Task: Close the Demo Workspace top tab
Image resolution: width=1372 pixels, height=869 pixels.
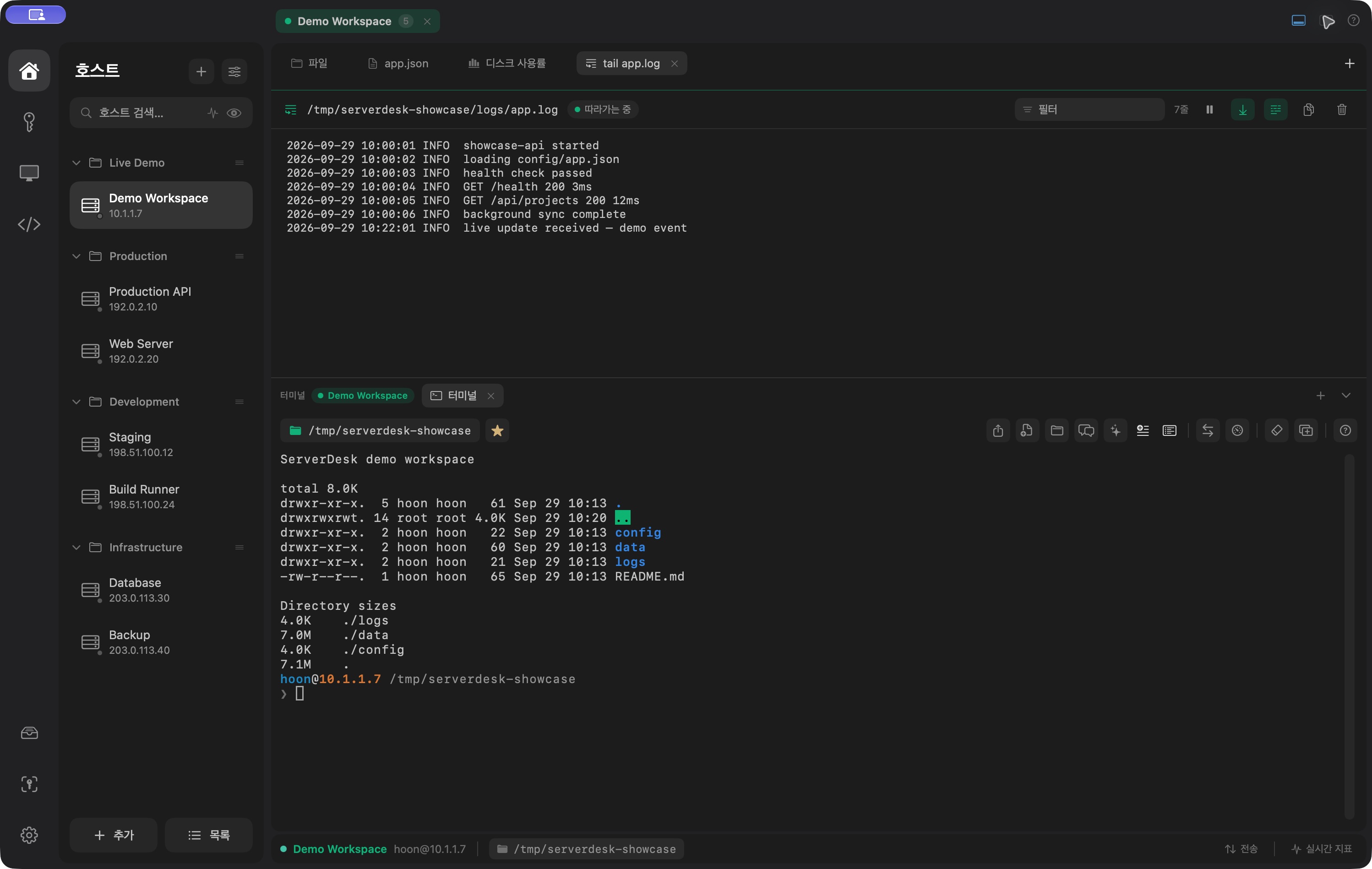Action: (x=427, y=21)
